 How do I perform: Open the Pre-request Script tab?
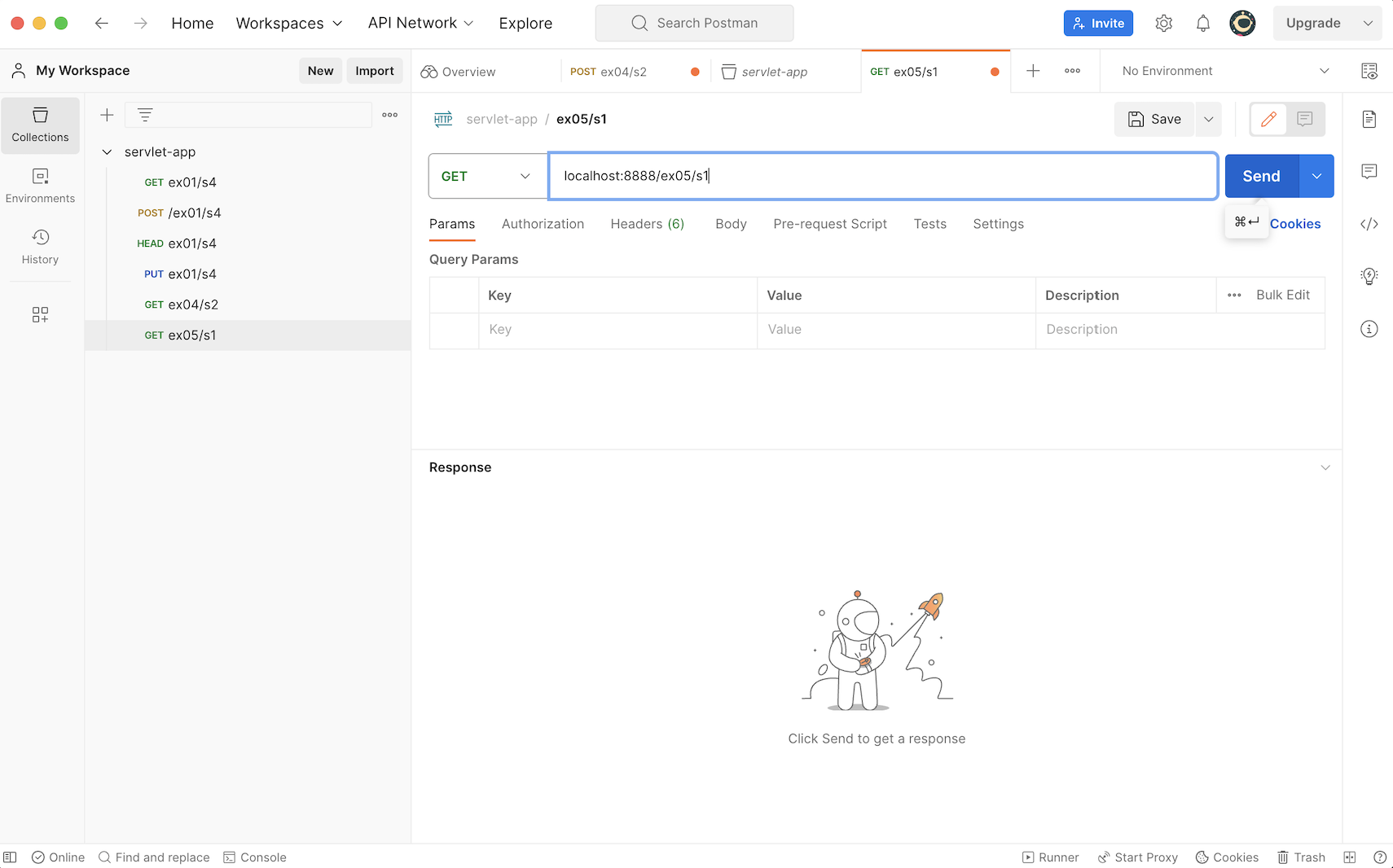point(830,224)
